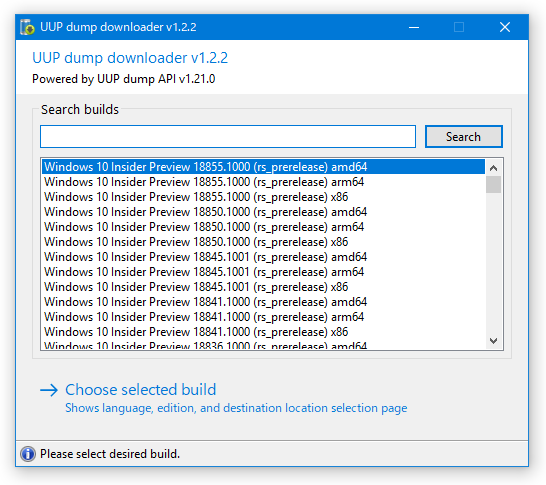Select build 18850.1000 (rs_prerelease) amd64
Image resolution: width=546 pixels, height=485 pixels.
point(263,212)
